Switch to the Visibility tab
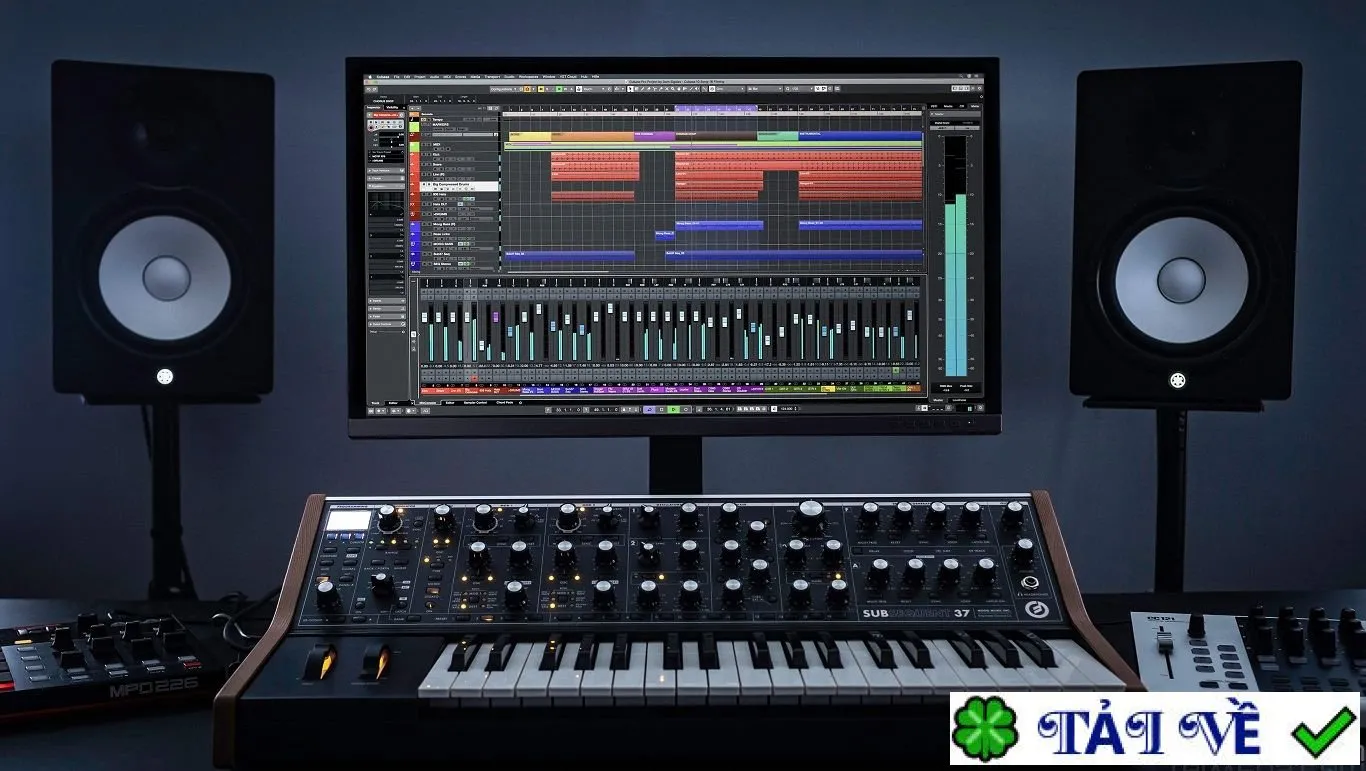This screenshot has height=771, width=1366. pyautogui.click(x=394, y=107)
